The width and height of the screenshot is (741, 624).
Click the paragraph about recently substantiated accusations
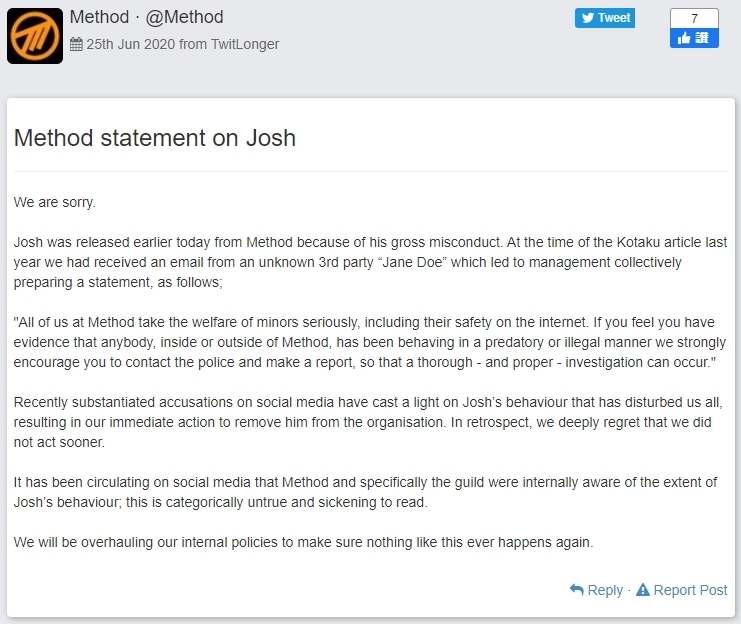tap(370, 421)
